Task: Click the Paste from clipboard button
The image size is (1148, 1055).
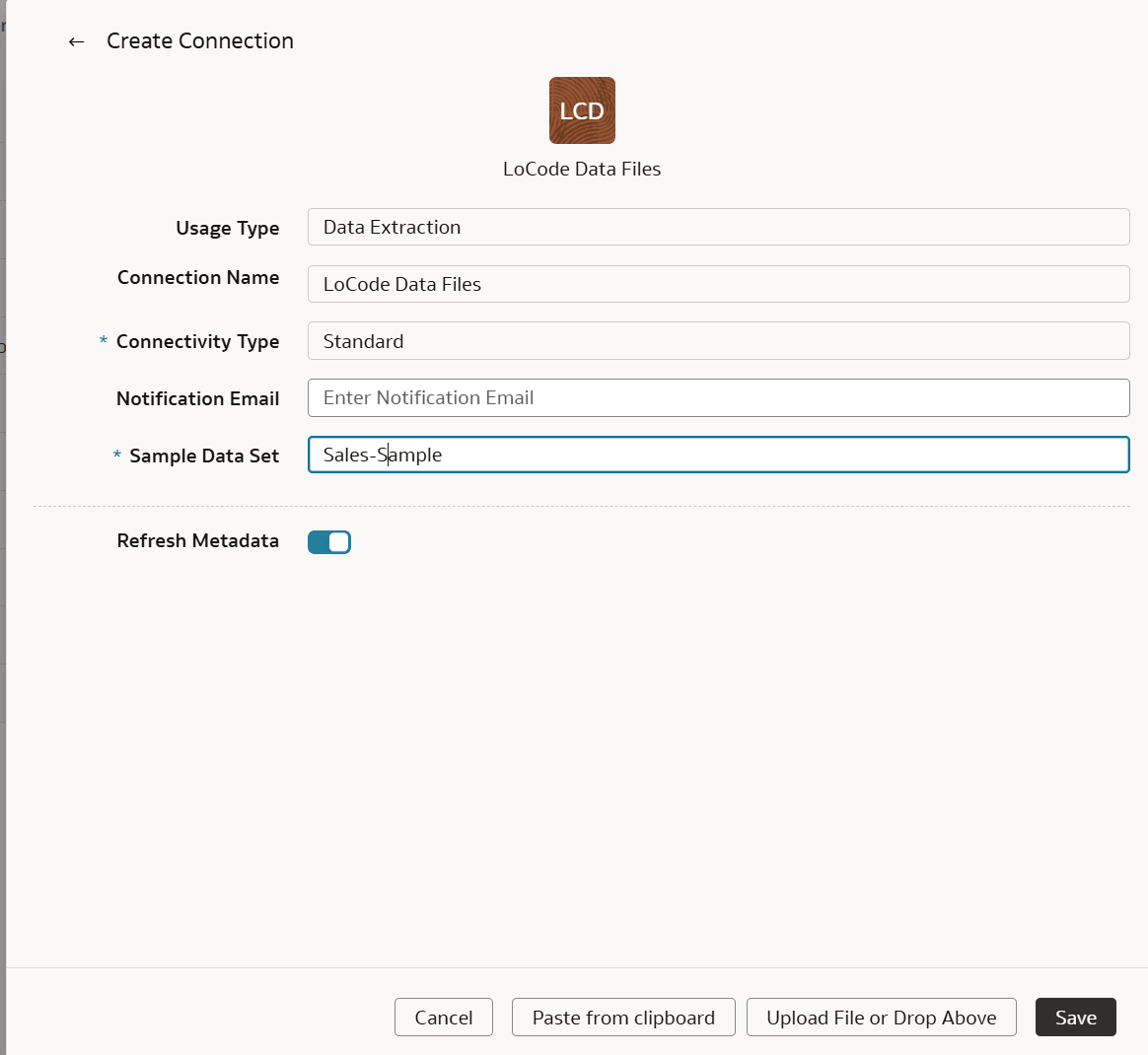Action: pos(622,1017)
